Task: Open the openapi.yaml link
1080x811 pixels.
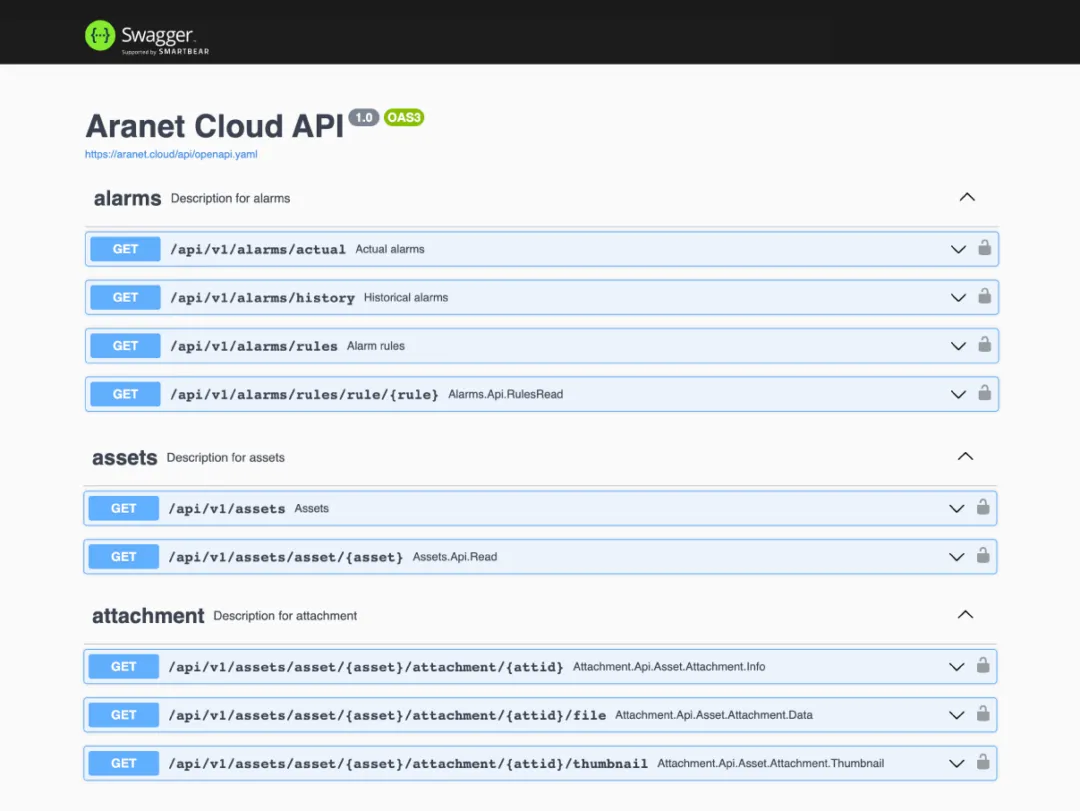Action: [x=171, y=154]
